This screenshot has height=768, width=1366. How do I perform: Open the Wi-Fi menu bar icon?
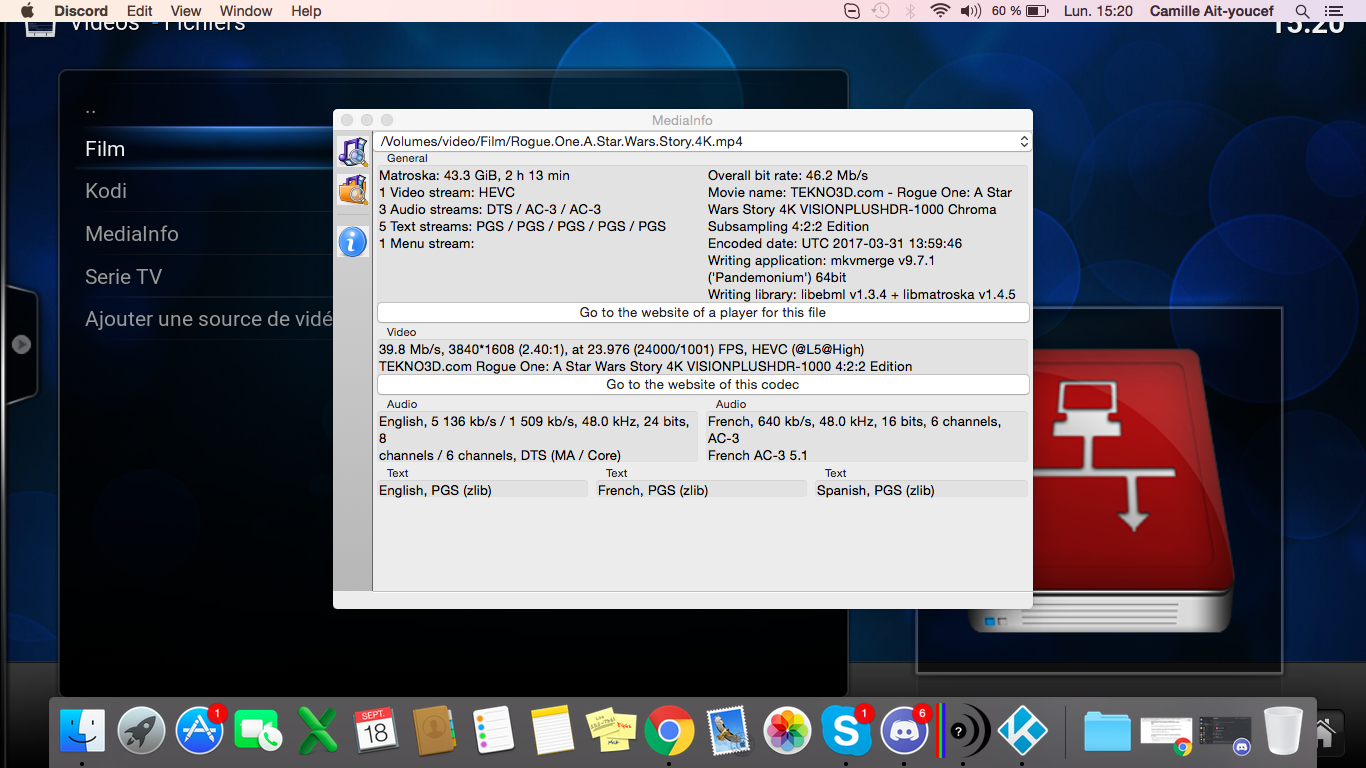tap(940, 11)
